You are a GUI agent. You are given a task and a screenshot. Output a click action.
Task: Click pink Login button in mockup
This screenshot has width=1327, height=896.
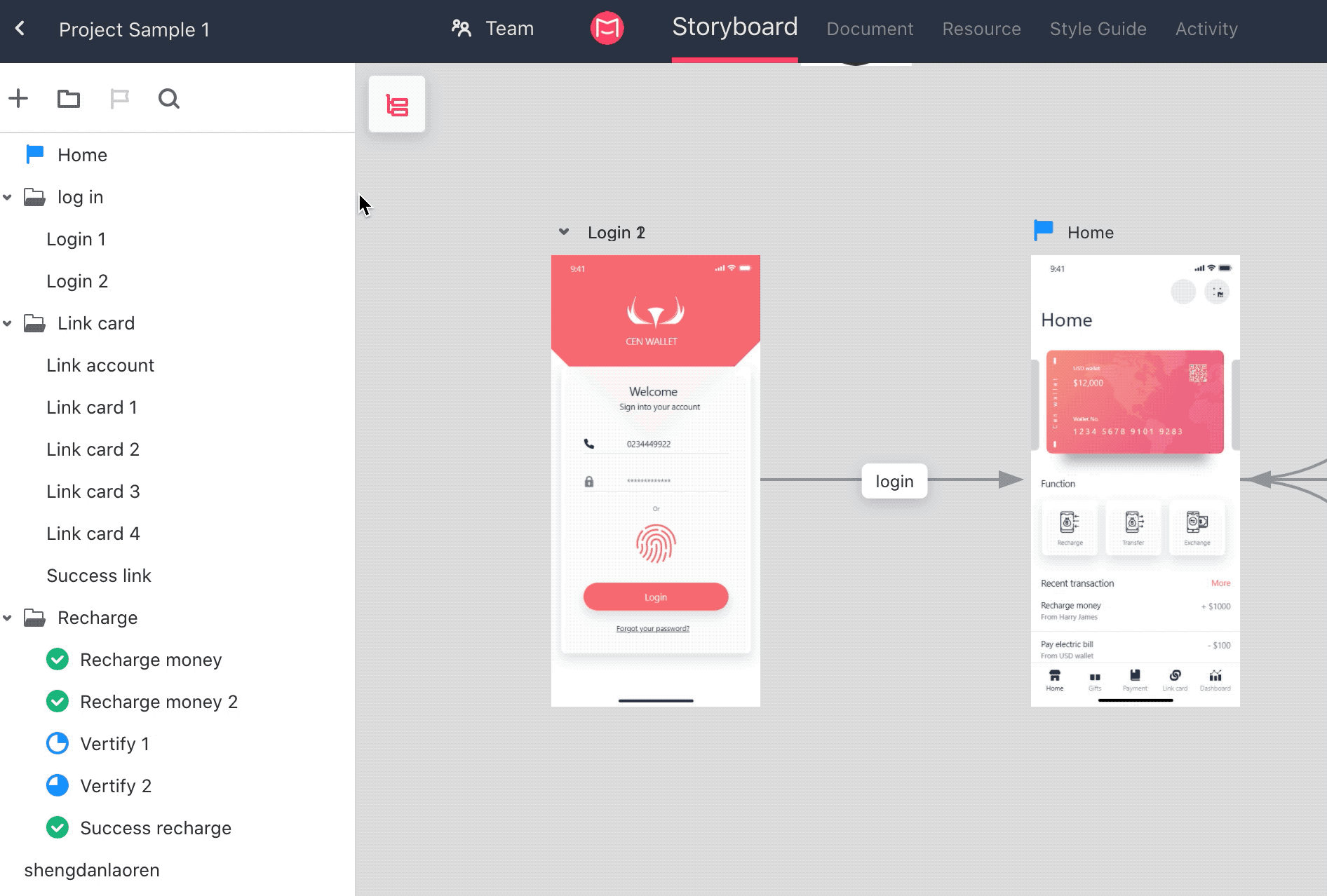pos(656,597)
